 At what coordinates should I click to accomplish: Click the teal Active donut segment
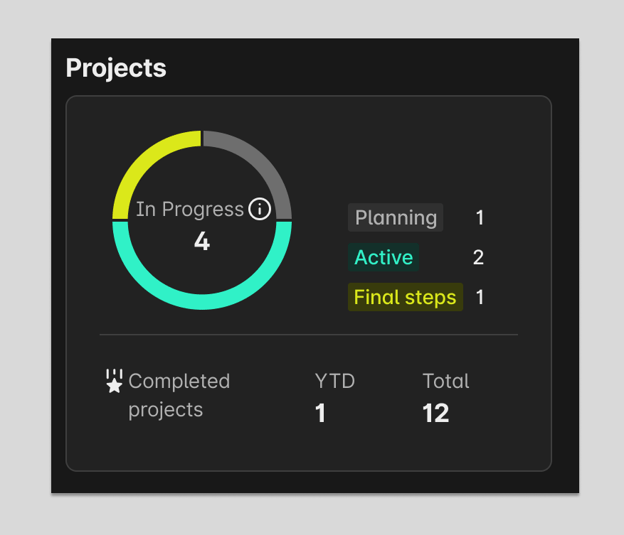coord(202,299)
